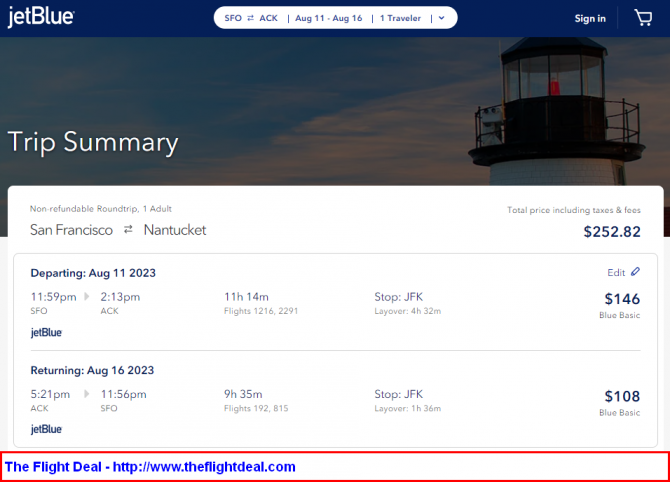Click the SFO ACK route swap arrows in search pill
This screenshot has width=670, height=482.
[251, 18]
